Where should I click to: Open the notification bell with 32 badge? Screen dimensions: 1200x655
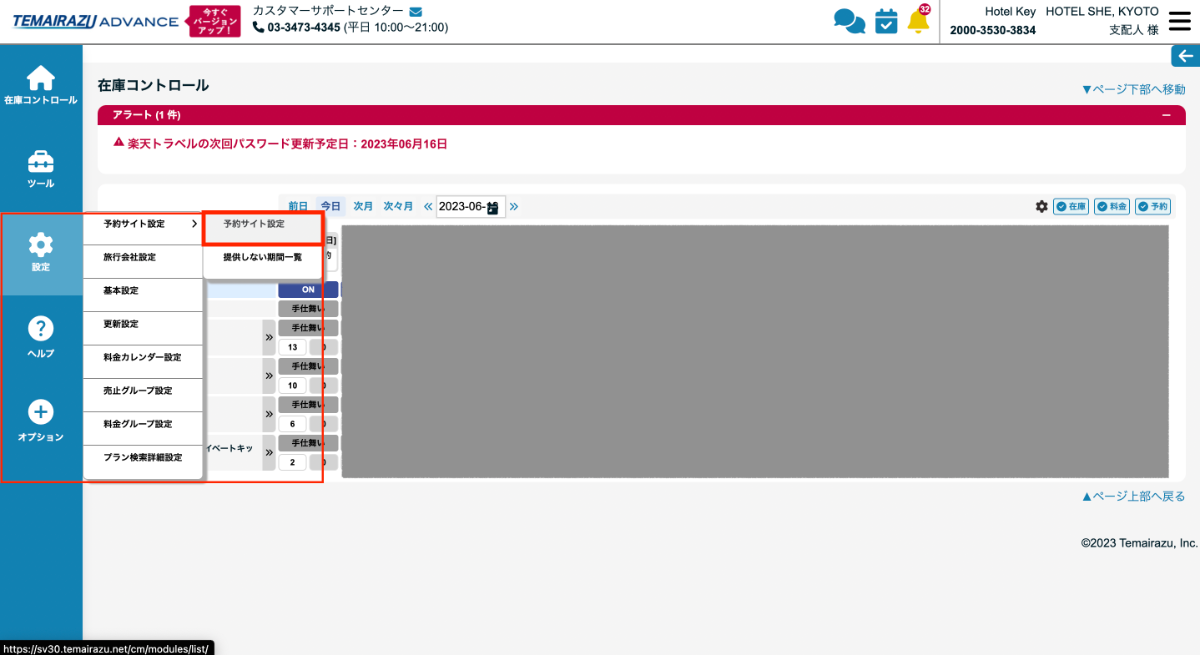(918, 20)
